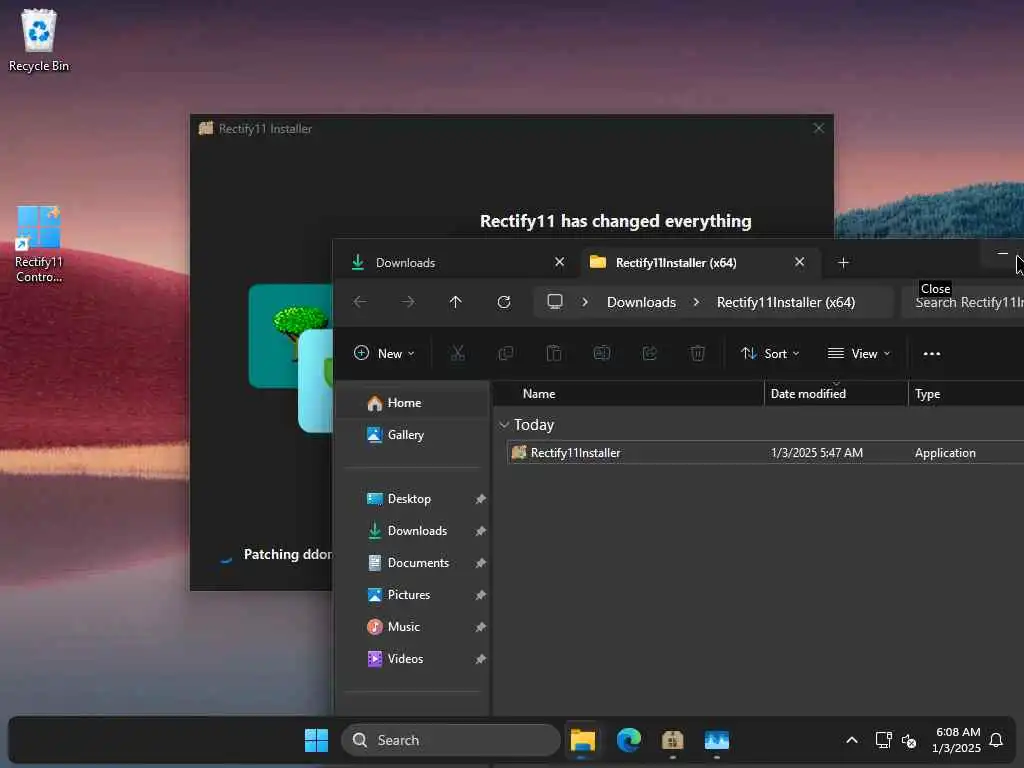Unpin Desktop using its pin icon
Viewport: 1024px width, 768px height.
pos(481,499)
